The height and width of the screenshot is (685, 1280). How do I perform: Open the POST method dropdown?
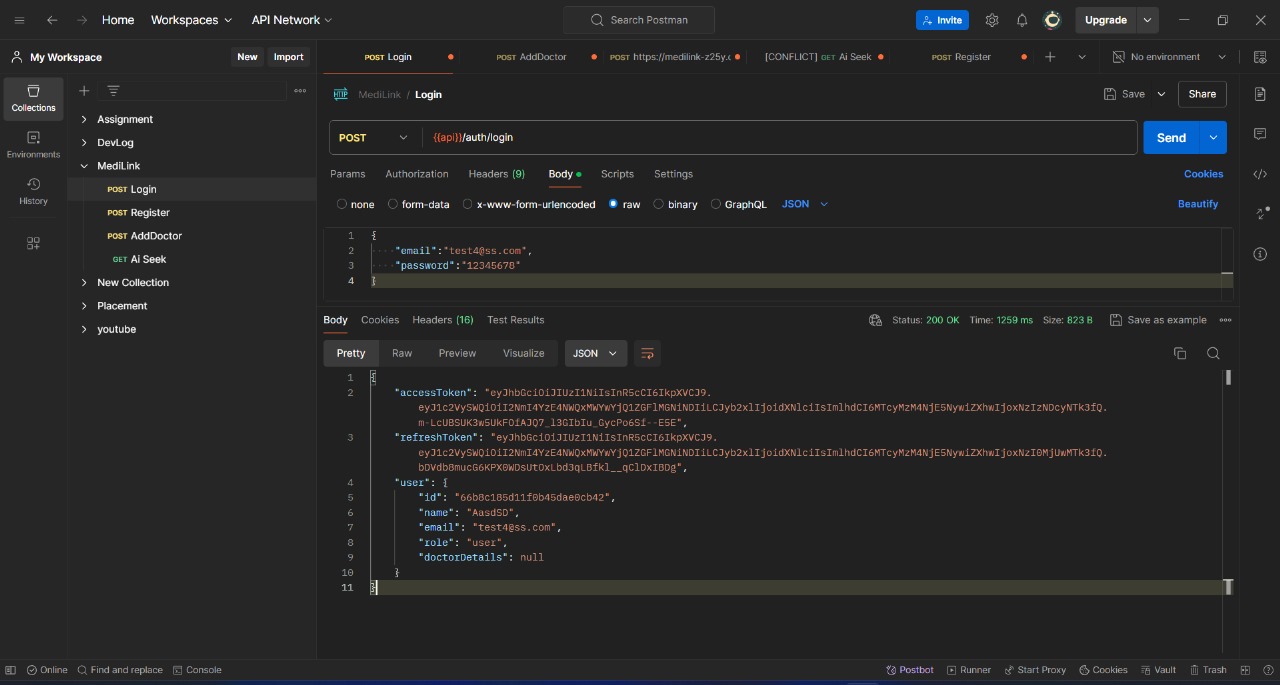click(374, 138)
